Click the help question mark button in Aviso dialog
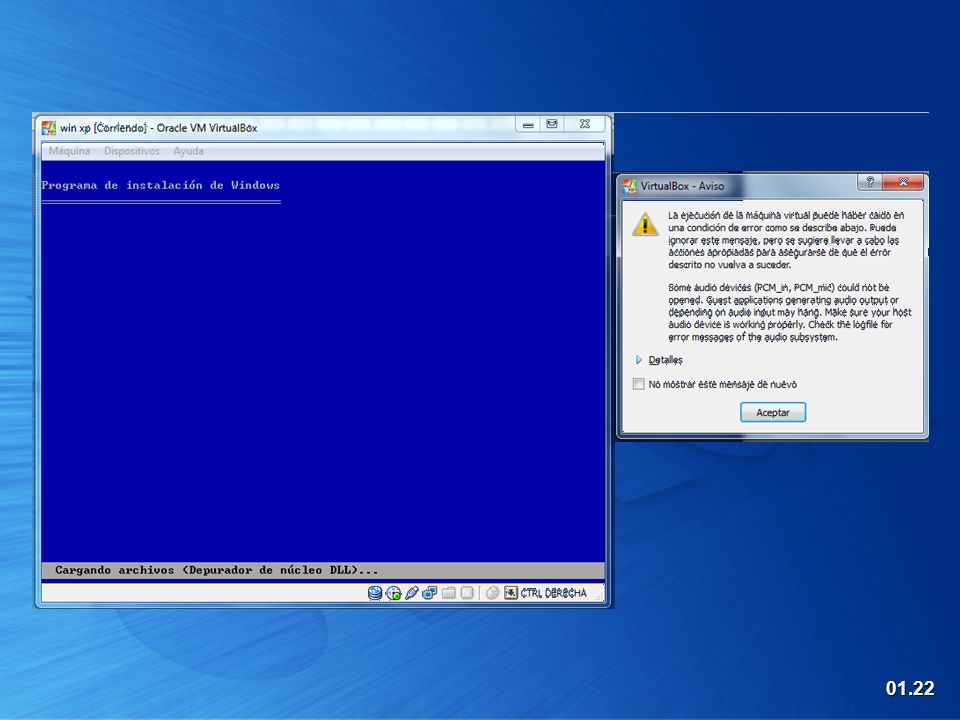 (870, 182)
